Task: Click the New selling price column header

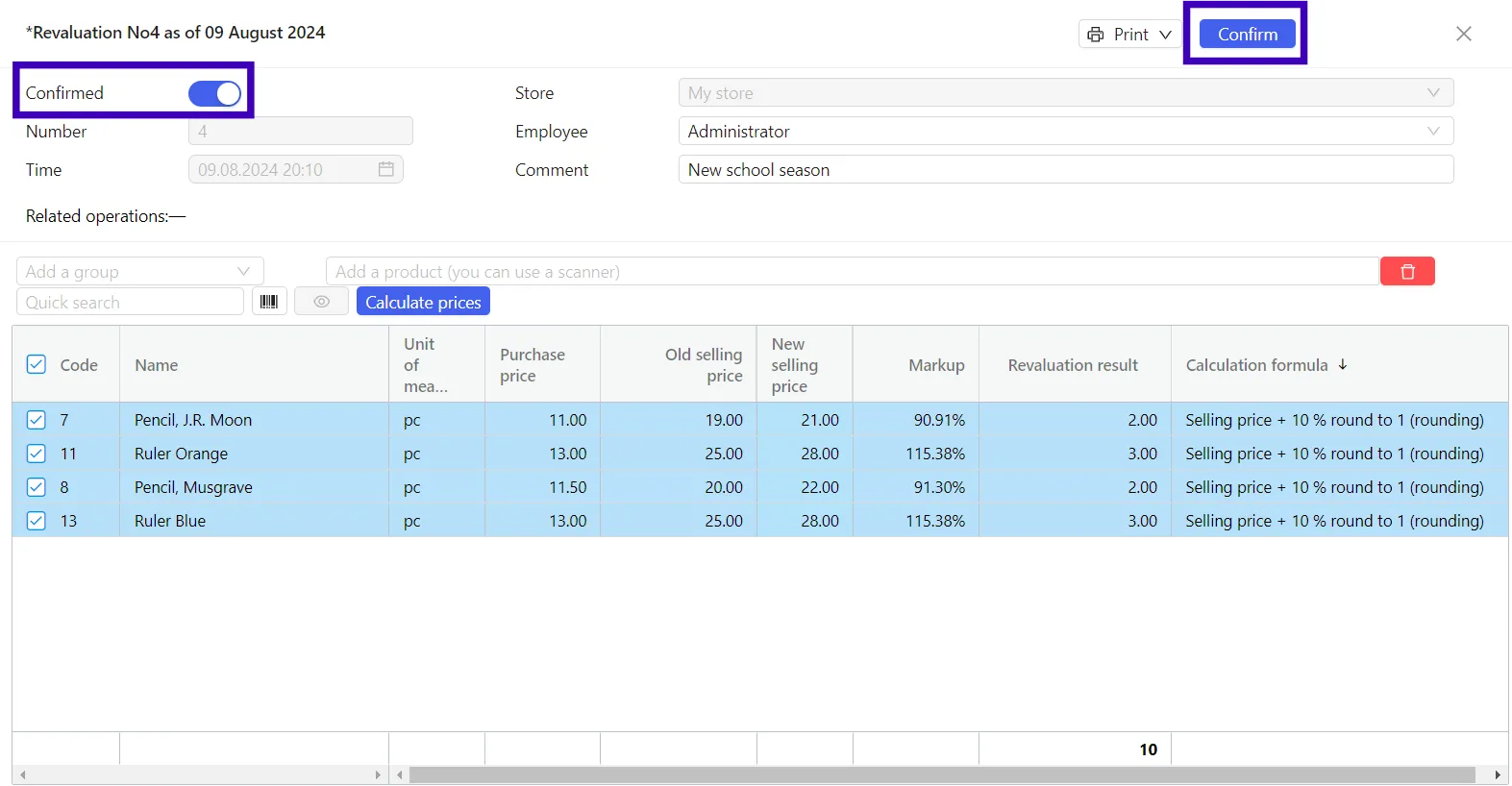Action: (805, 365)
